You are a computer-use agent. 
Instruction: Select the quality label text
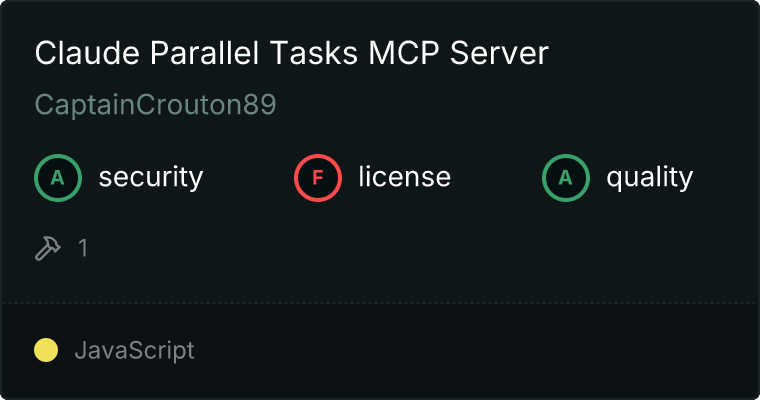pyautogui.click(x=649, y=178)
